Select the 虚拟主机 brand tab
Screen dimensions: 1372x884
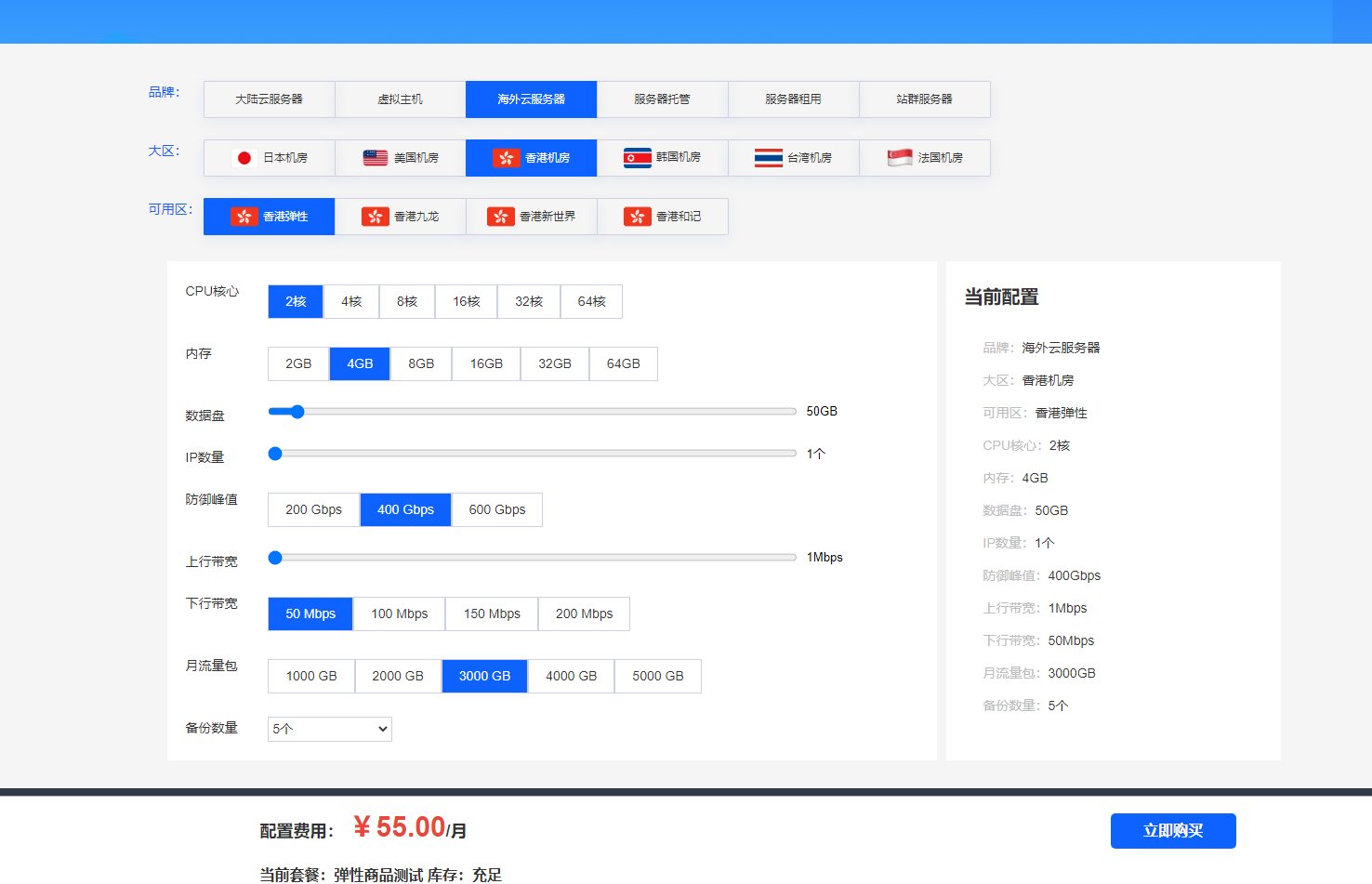click(x=401, y=99)
